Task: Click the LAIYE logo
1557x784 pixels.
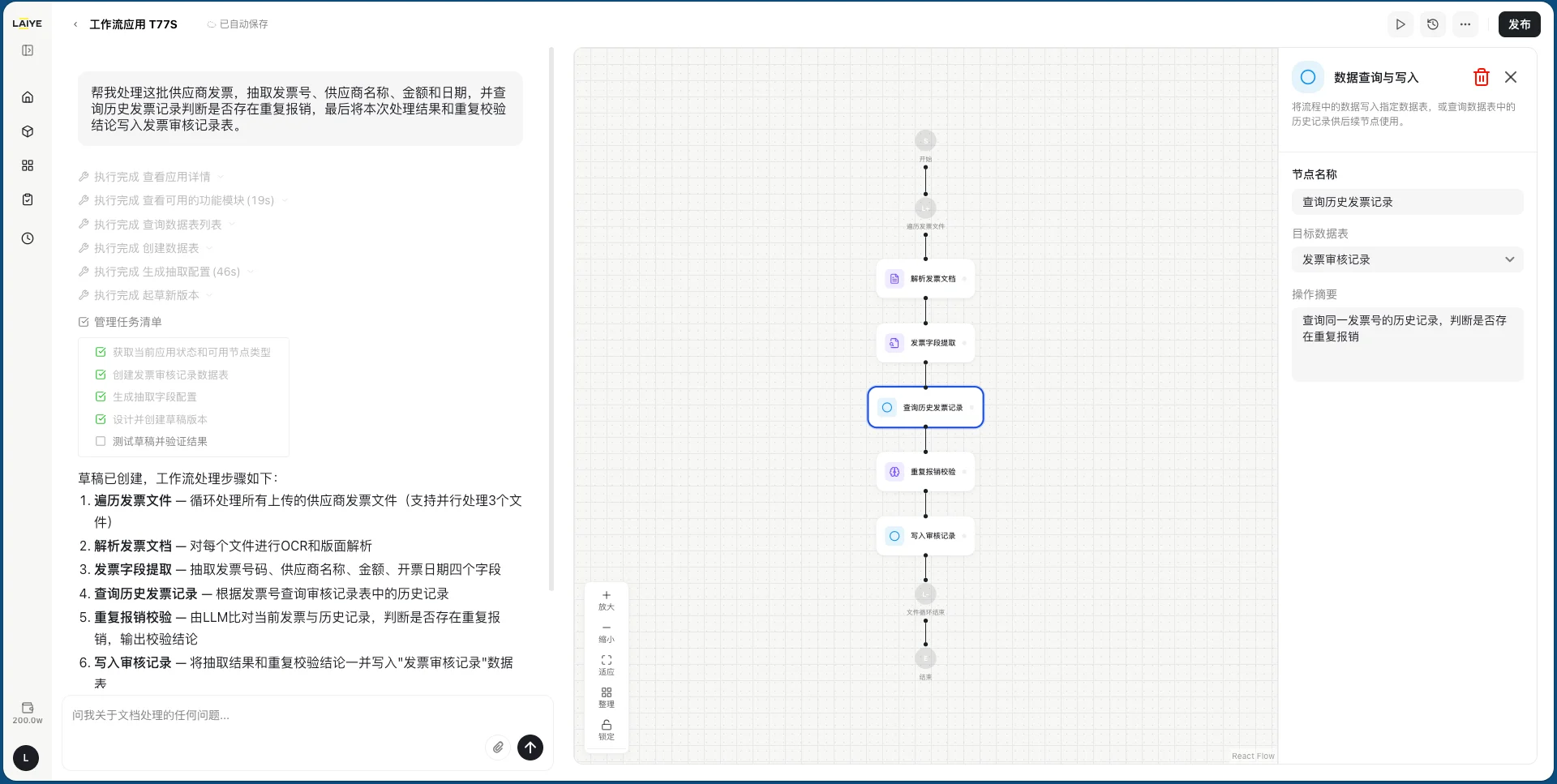Action: click(27, 24)
